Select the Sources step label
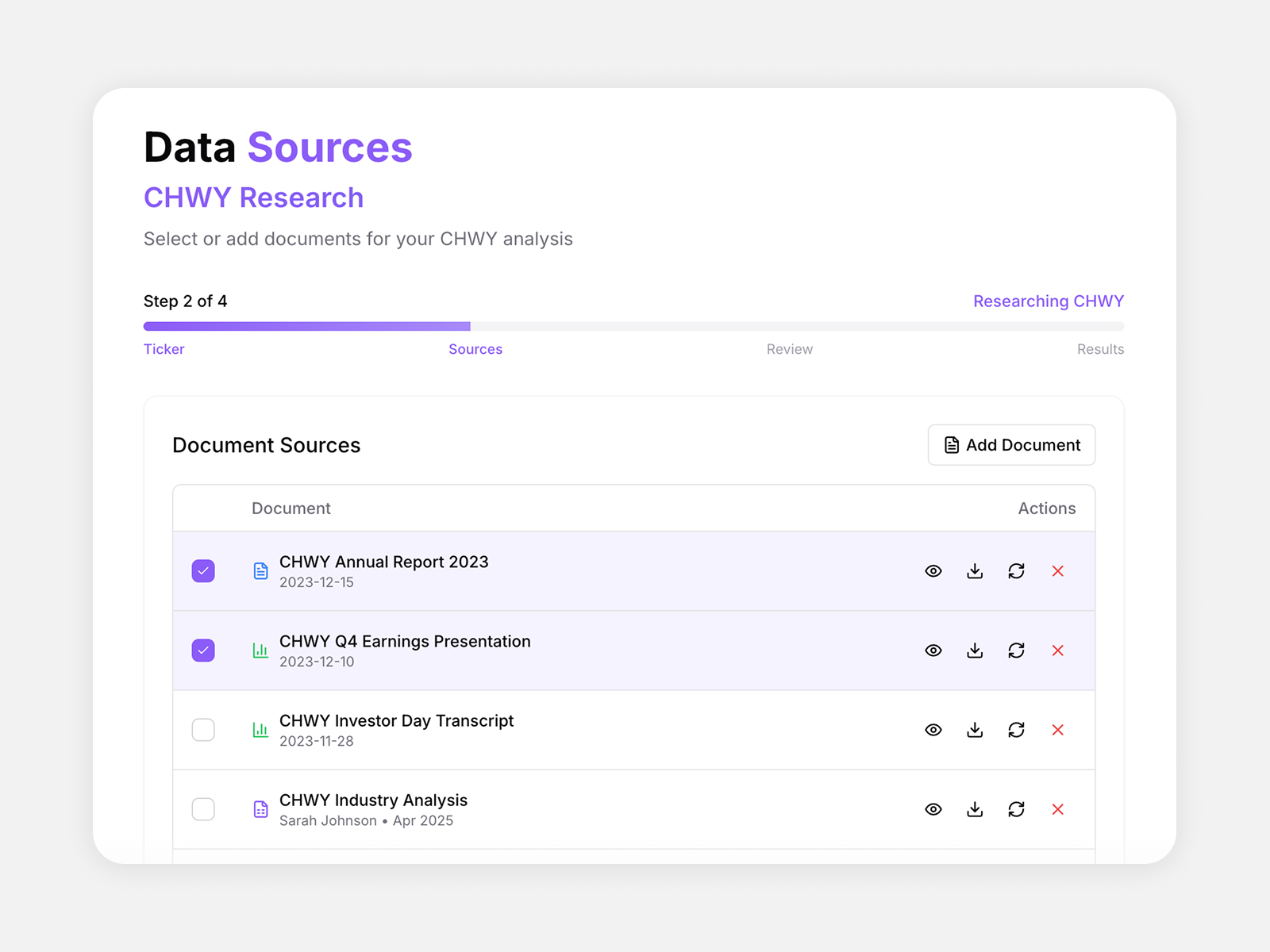The image size is (1270, 952). point(475,349)
